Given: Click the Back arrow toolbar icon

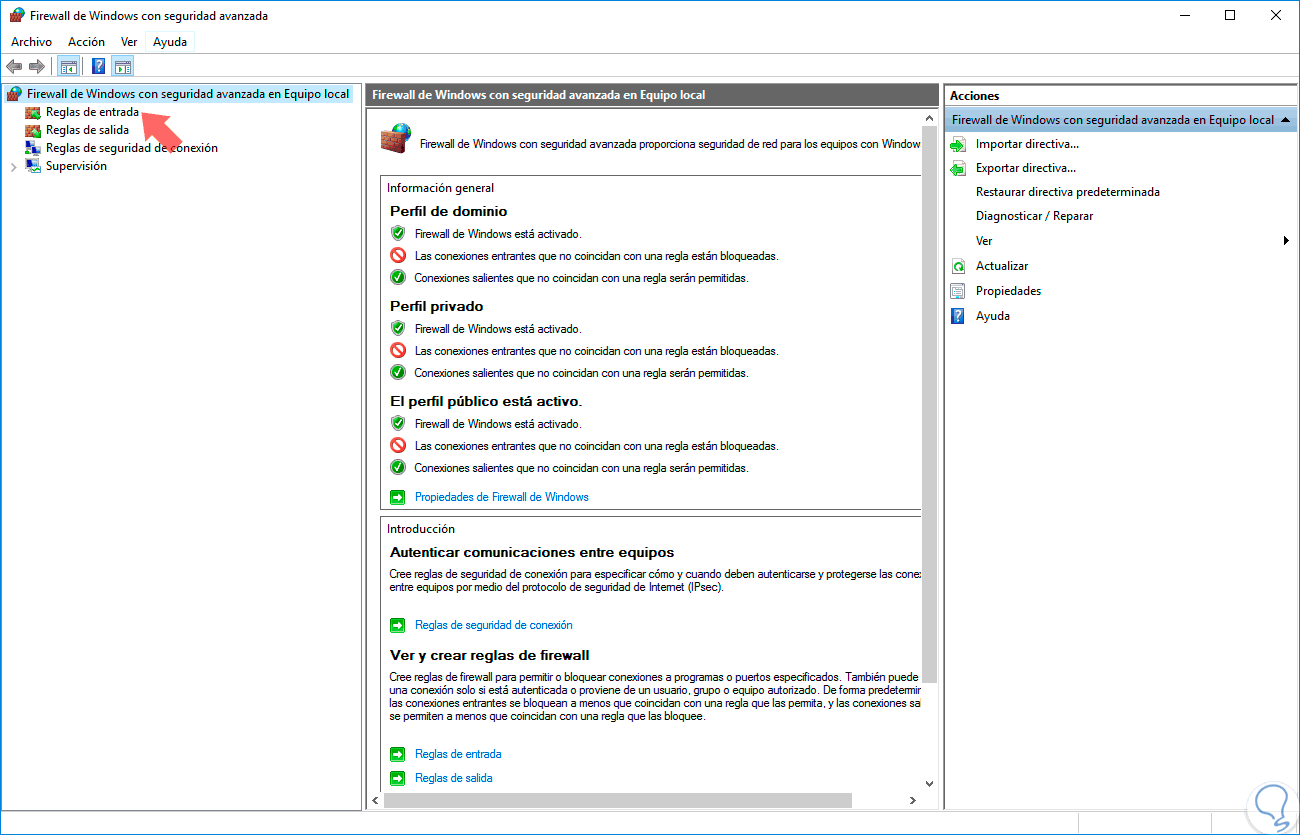Looking at the screenshot, I should pos(14,66).
